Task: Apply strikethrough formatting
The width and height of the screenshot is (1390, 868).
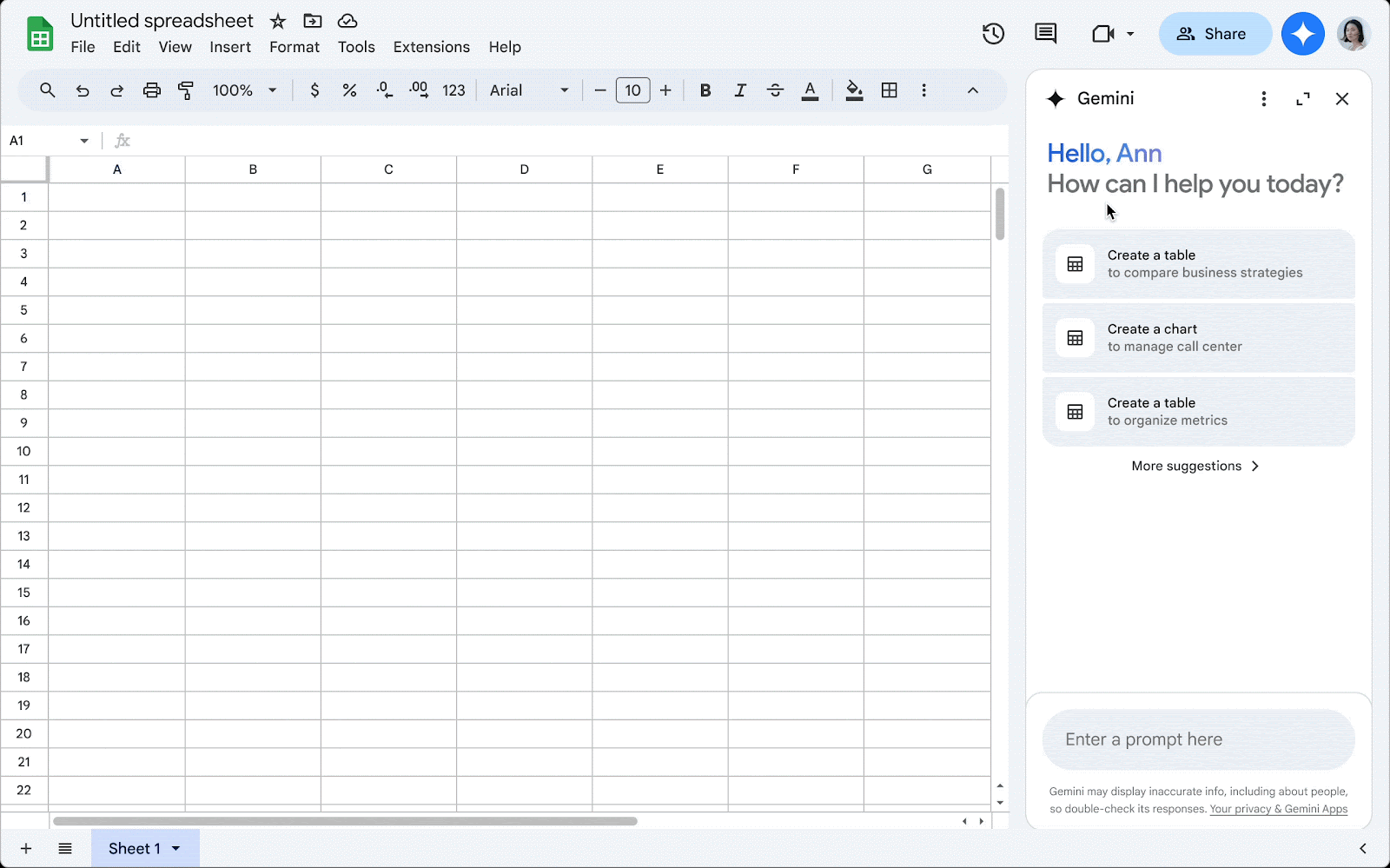Action: pyautogui.click(x=775, y=89)
